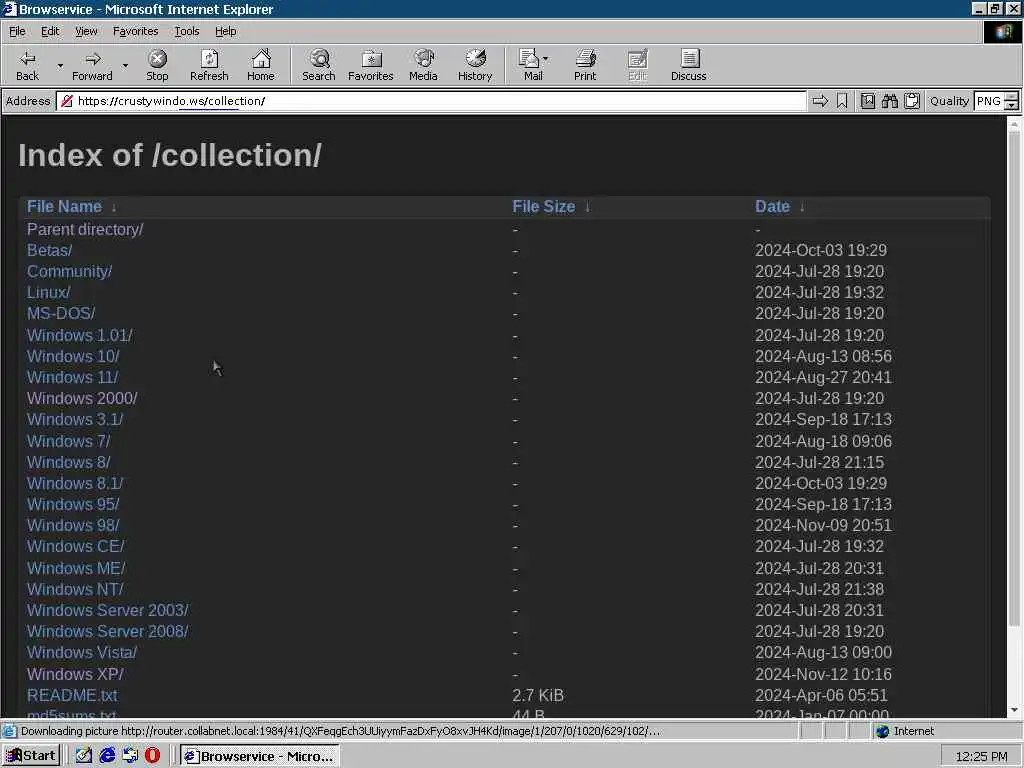Click the down arrow beside File Name

click(114, 207)
